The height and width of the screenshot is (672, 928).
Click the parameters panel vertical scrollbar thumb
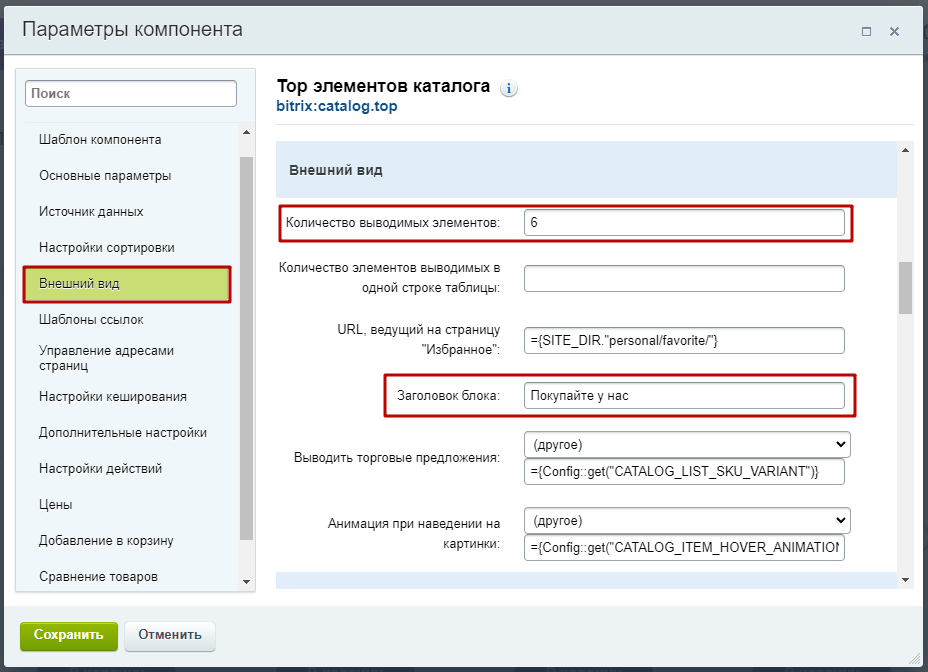tap(905, 288)
